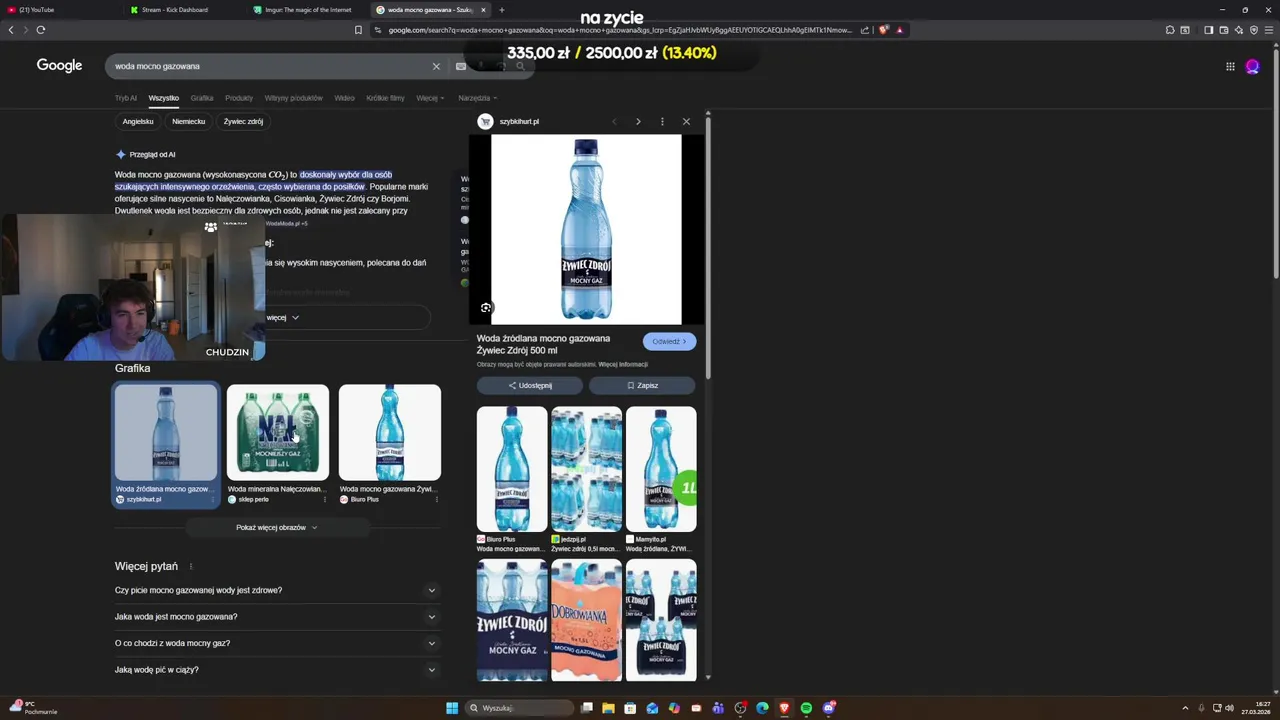Screen dimensions: 1280x720
Task: Click Zapisz button
Action: coord(642,385)
